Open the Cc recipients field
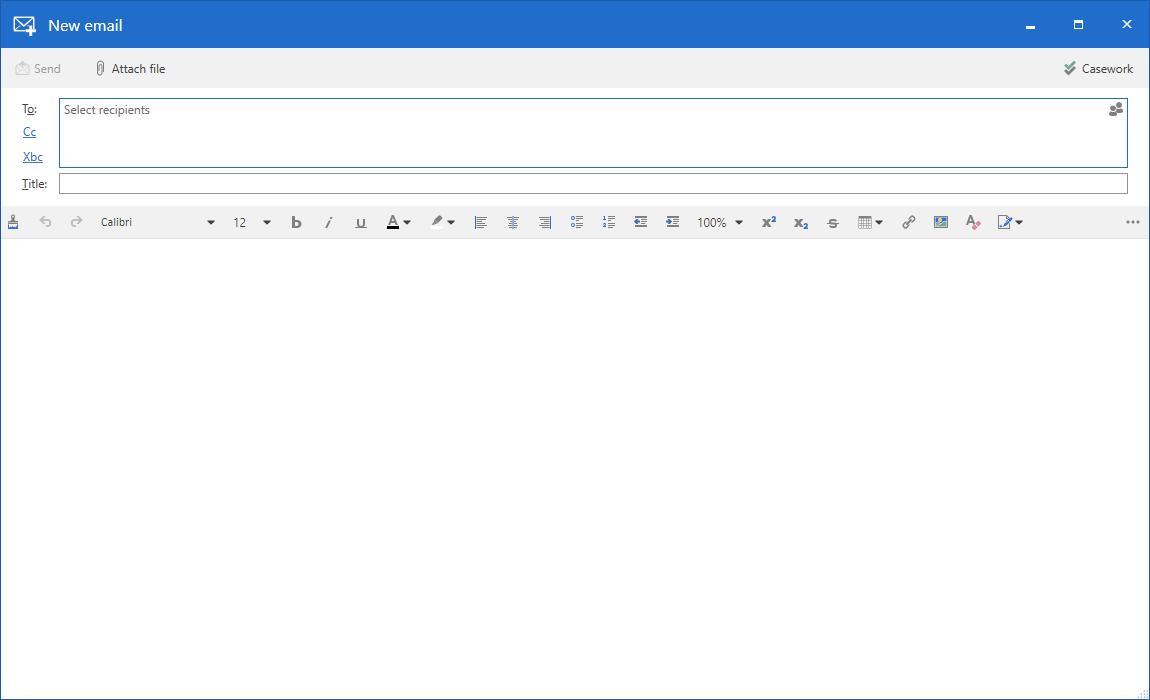Screen dimensions: 1150x700 tap(29, 132)
